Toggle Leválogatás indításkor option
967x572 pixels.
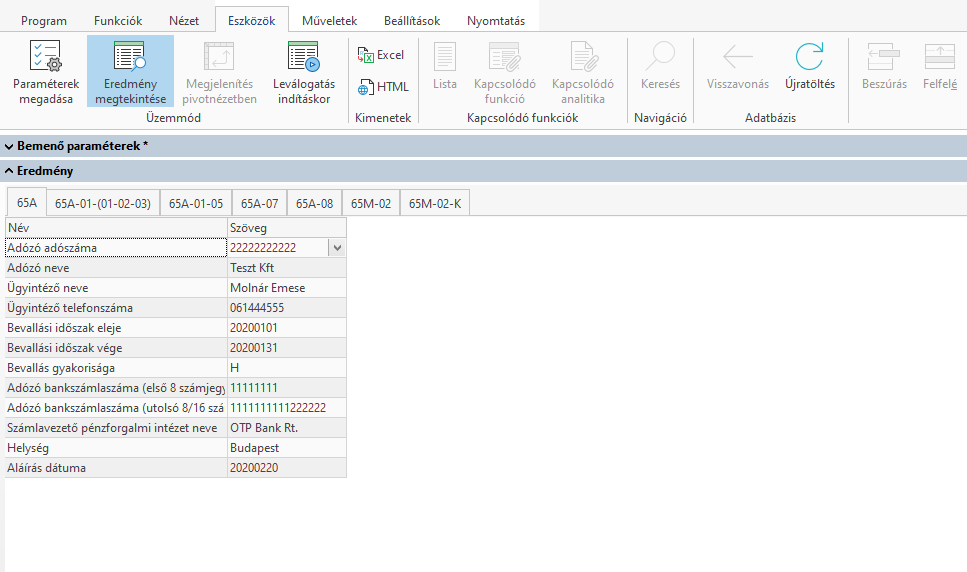pos(304,72)
